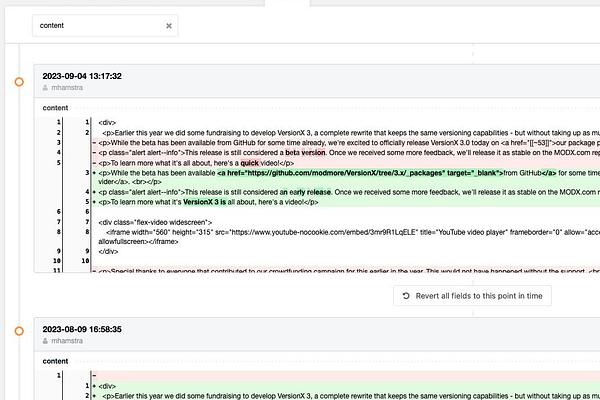
Task: Clear the content filter with the x icon
Action: coord(169,26)
